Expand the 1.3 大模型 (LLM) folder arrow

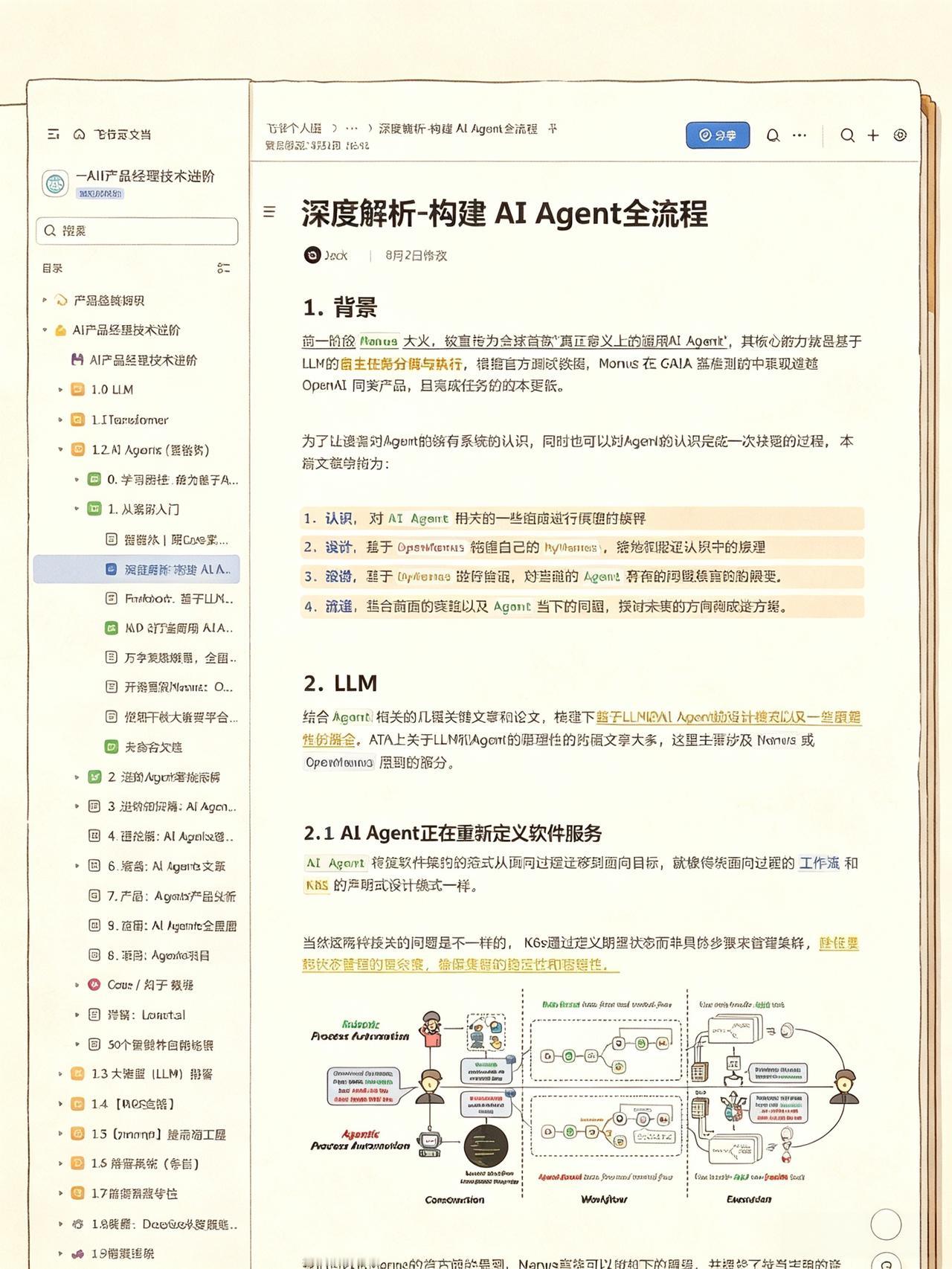point(61,1074)
